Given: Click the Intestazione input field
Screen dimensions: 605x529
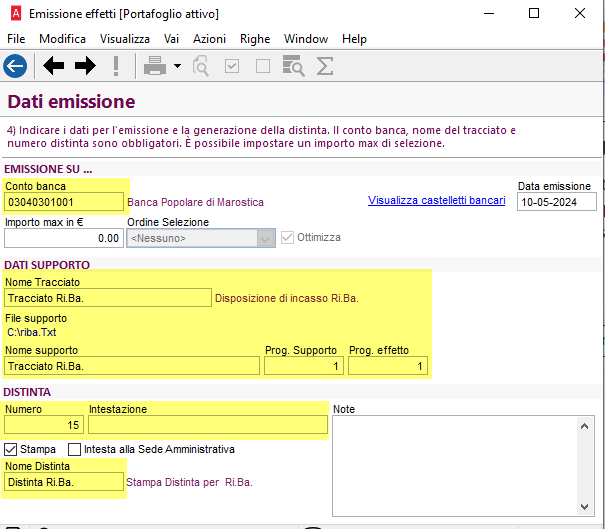Looking at the screenshot, I should tap(208, 425).
